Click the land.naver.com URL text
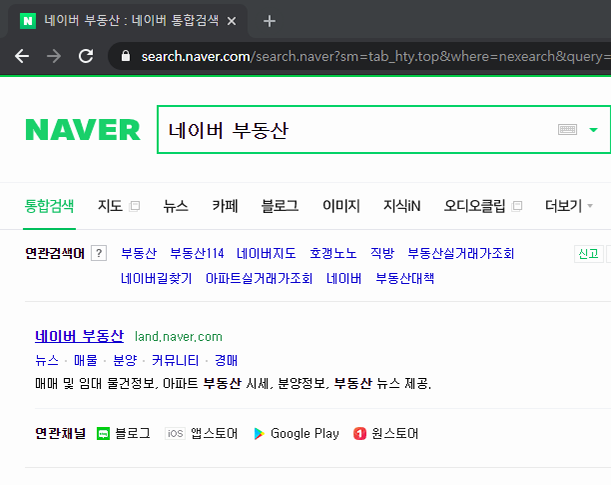Screen dimensions: 611x485 (x=178, y=337)
